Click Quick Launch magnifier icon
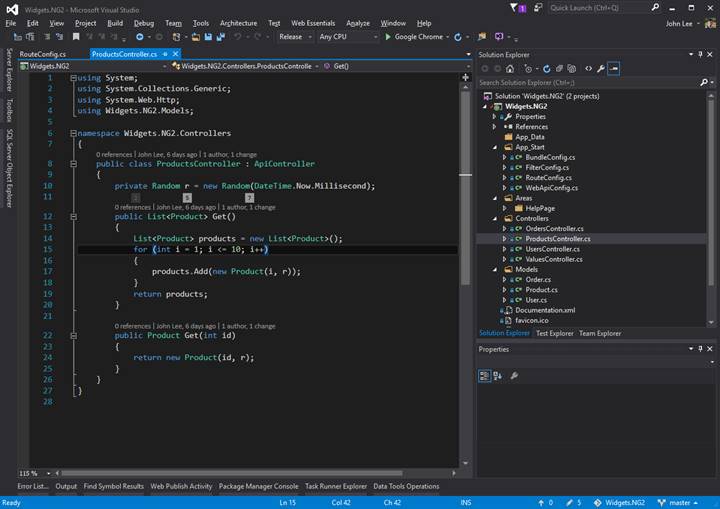Viewport: 720px width, 509px height. (655, 7)
